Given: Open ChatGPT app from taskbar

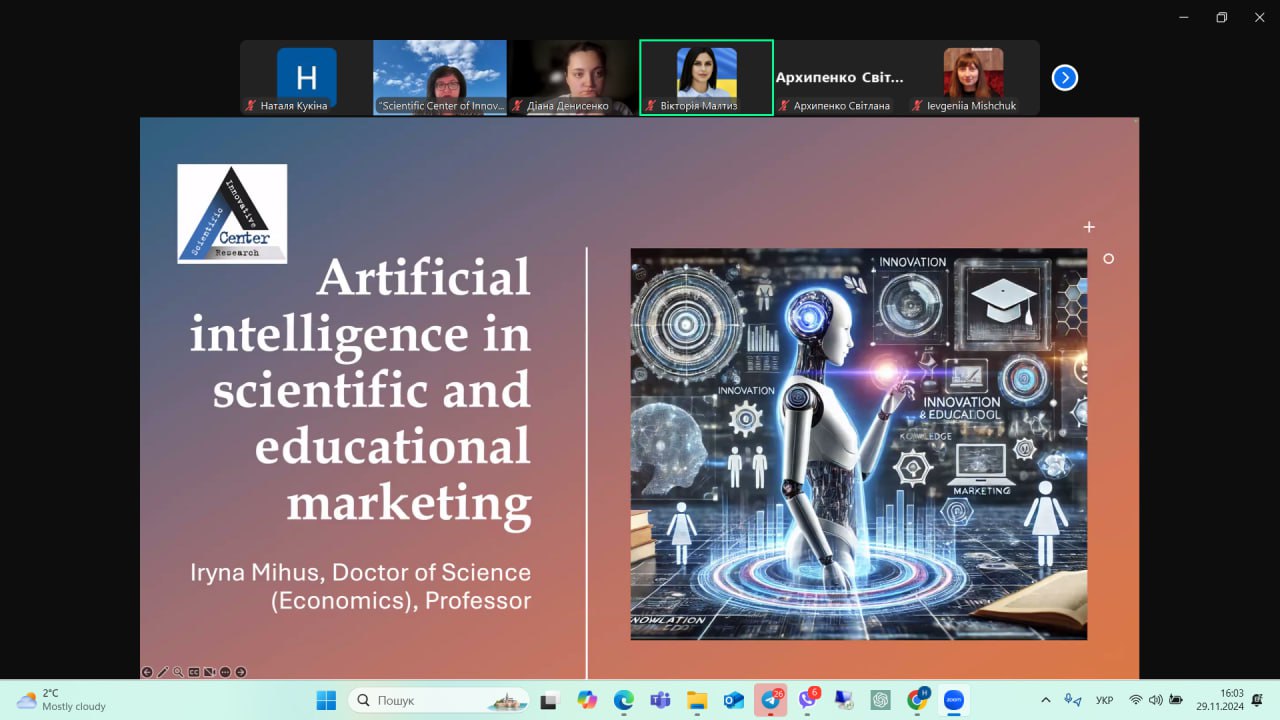Looking at the screenshot, I should pos(881,700).
